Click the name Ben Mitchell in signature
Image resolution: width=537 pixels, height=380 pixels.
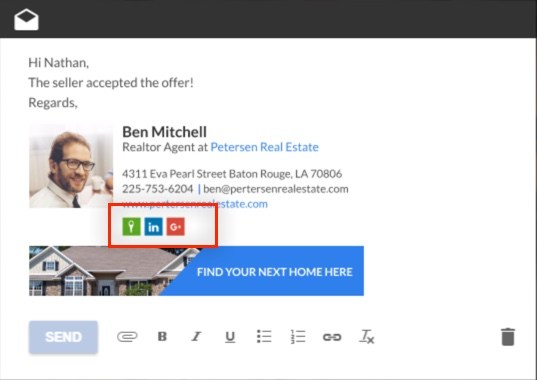pos(164,132)
